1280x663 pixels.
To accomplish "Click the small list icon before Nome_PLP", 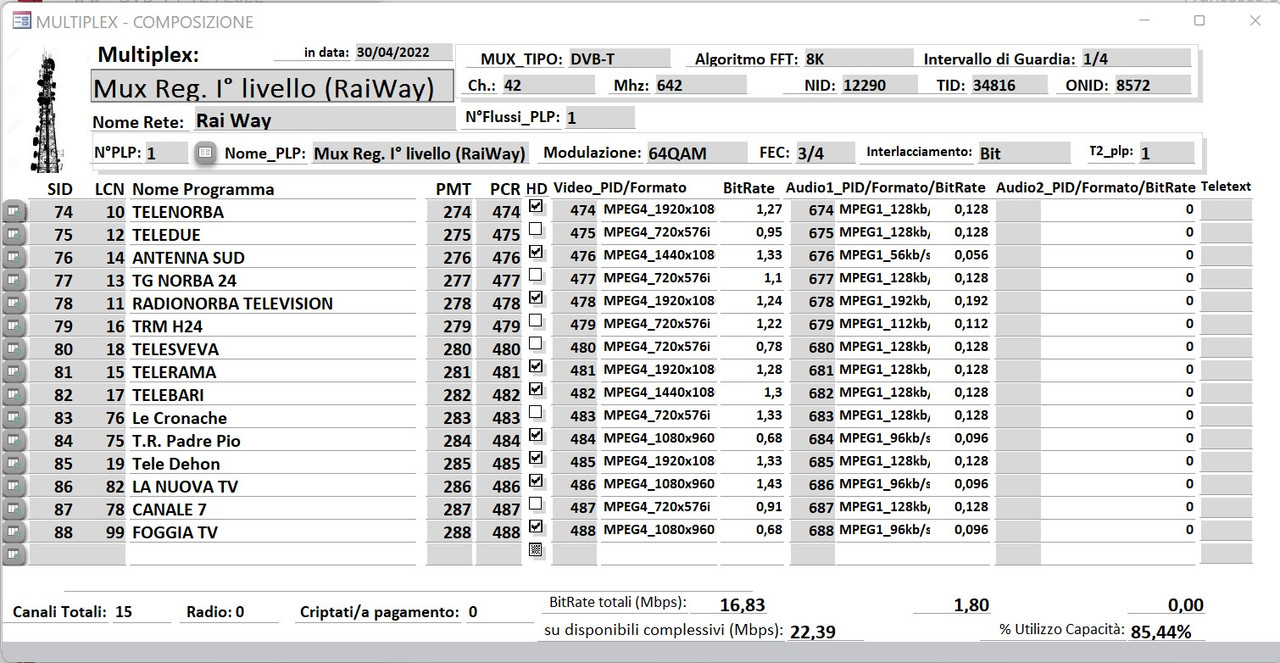I will pos(204,153).
